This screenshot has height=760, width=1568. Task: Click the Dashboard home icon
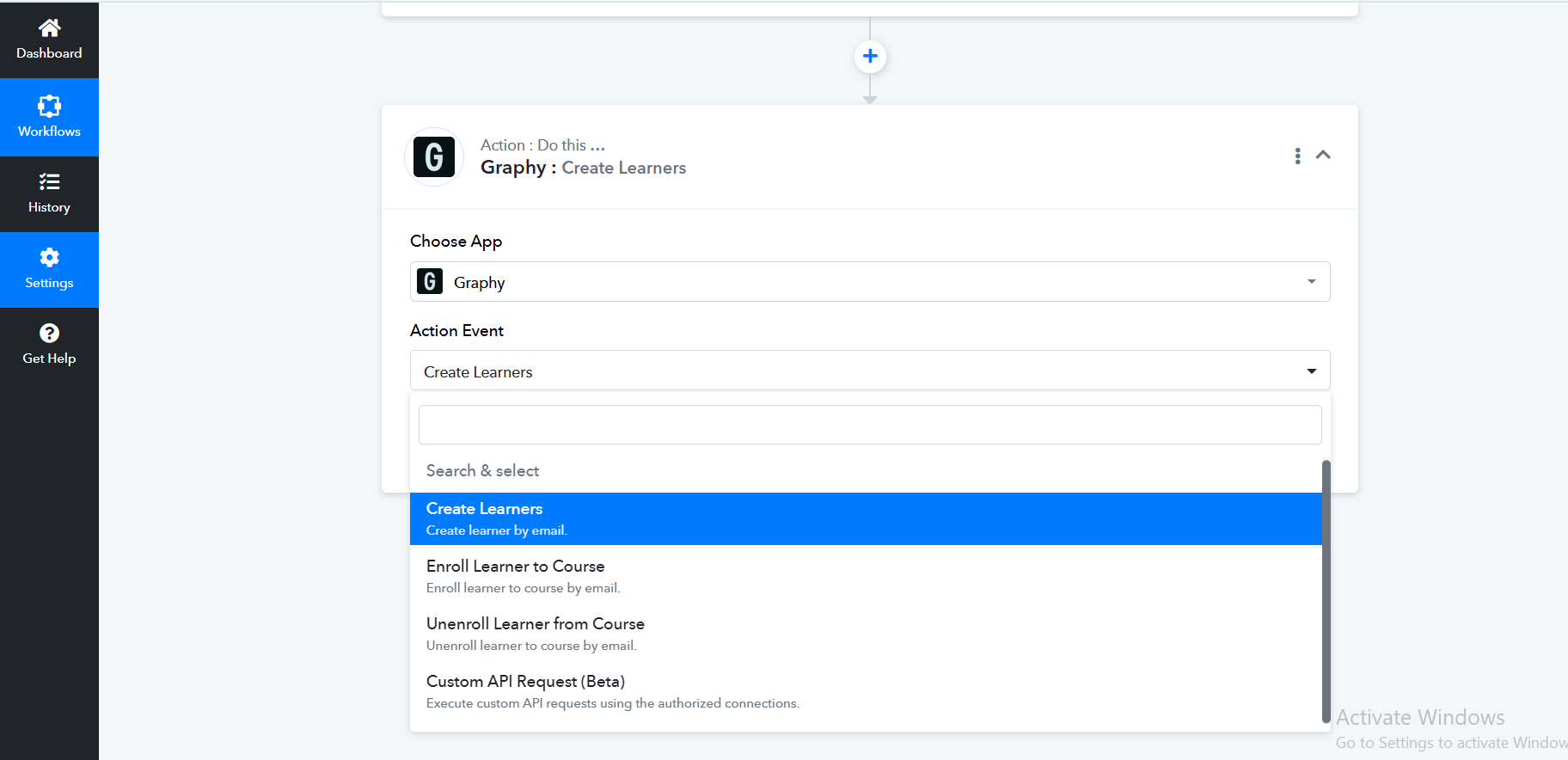(x=49, y=28)
